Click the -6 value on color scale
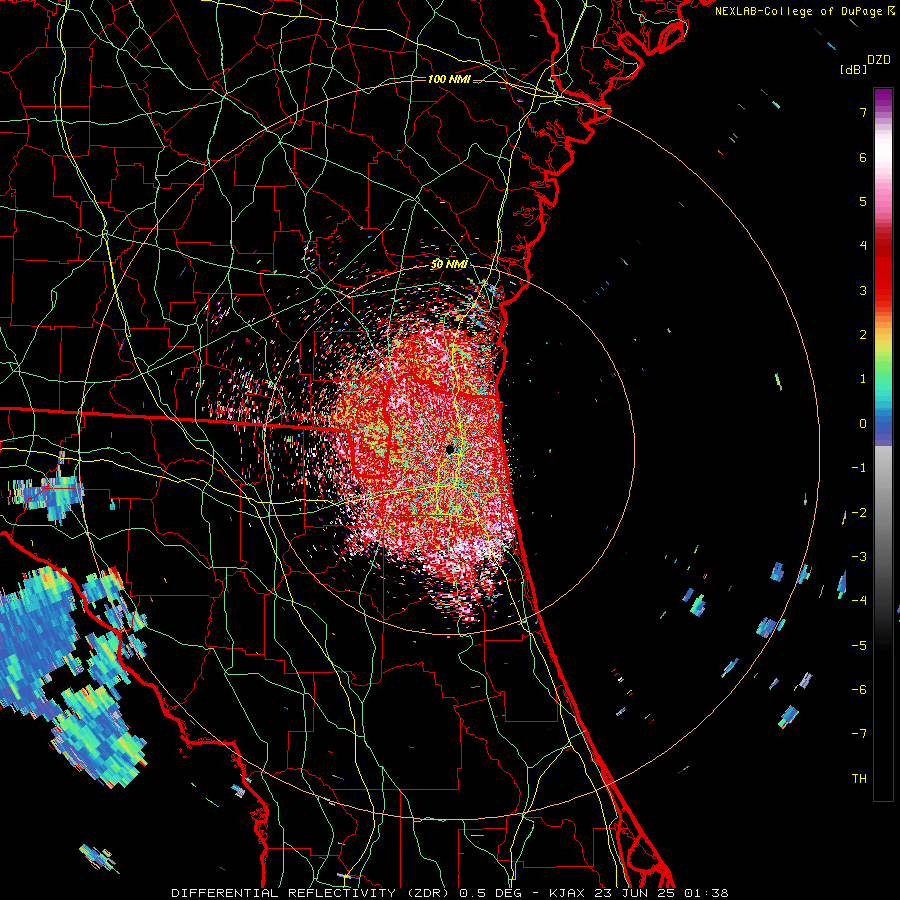 click(x=859, y=689)
